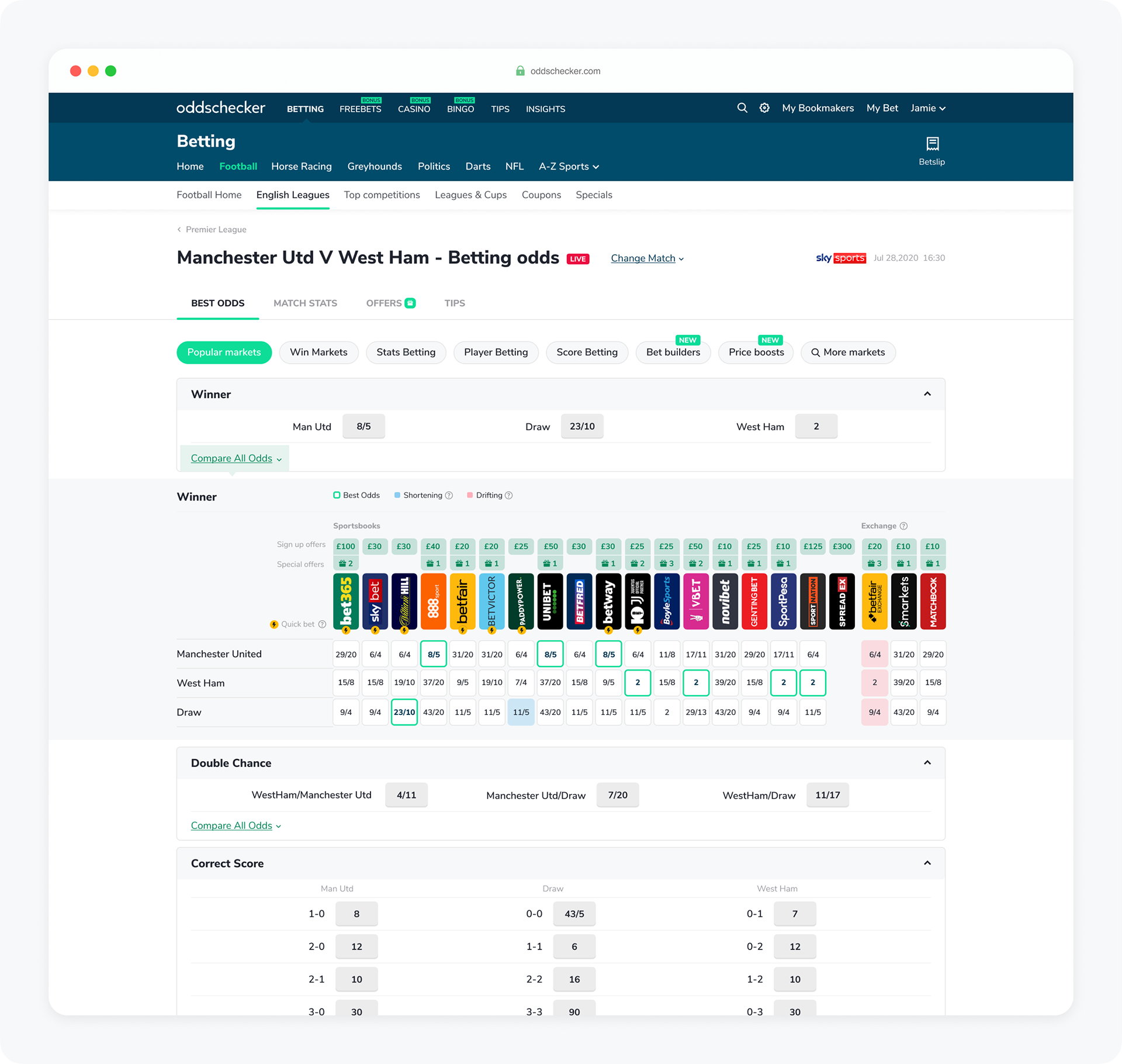Select the BoyleSports bookmaker logo
Viewport: 1122px width, 1064px height.
(667, 601)
